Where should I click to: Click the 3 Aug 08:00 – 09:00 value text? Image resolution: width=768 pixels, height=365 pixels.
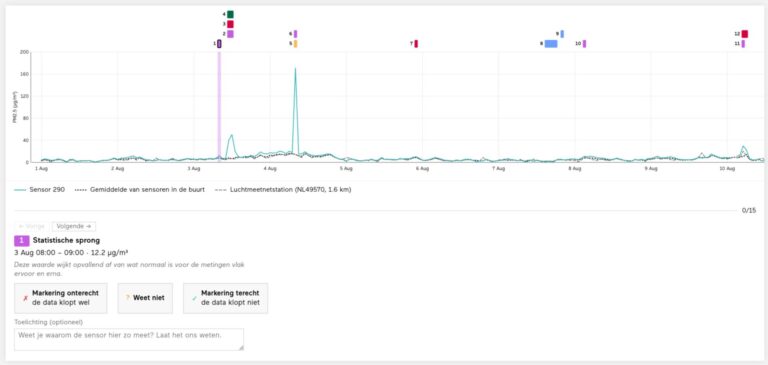(72, 253)
